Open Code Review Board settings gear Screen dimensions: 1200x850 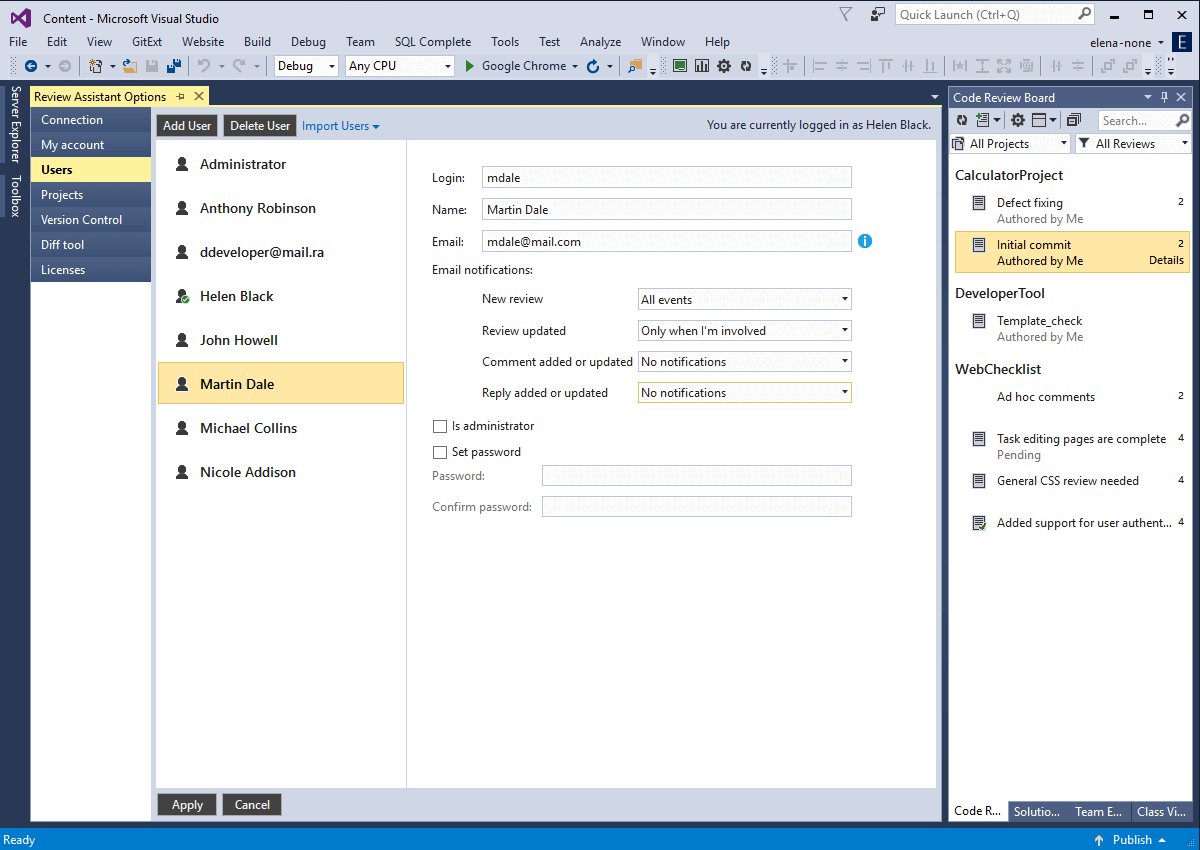coord(1018,120)
